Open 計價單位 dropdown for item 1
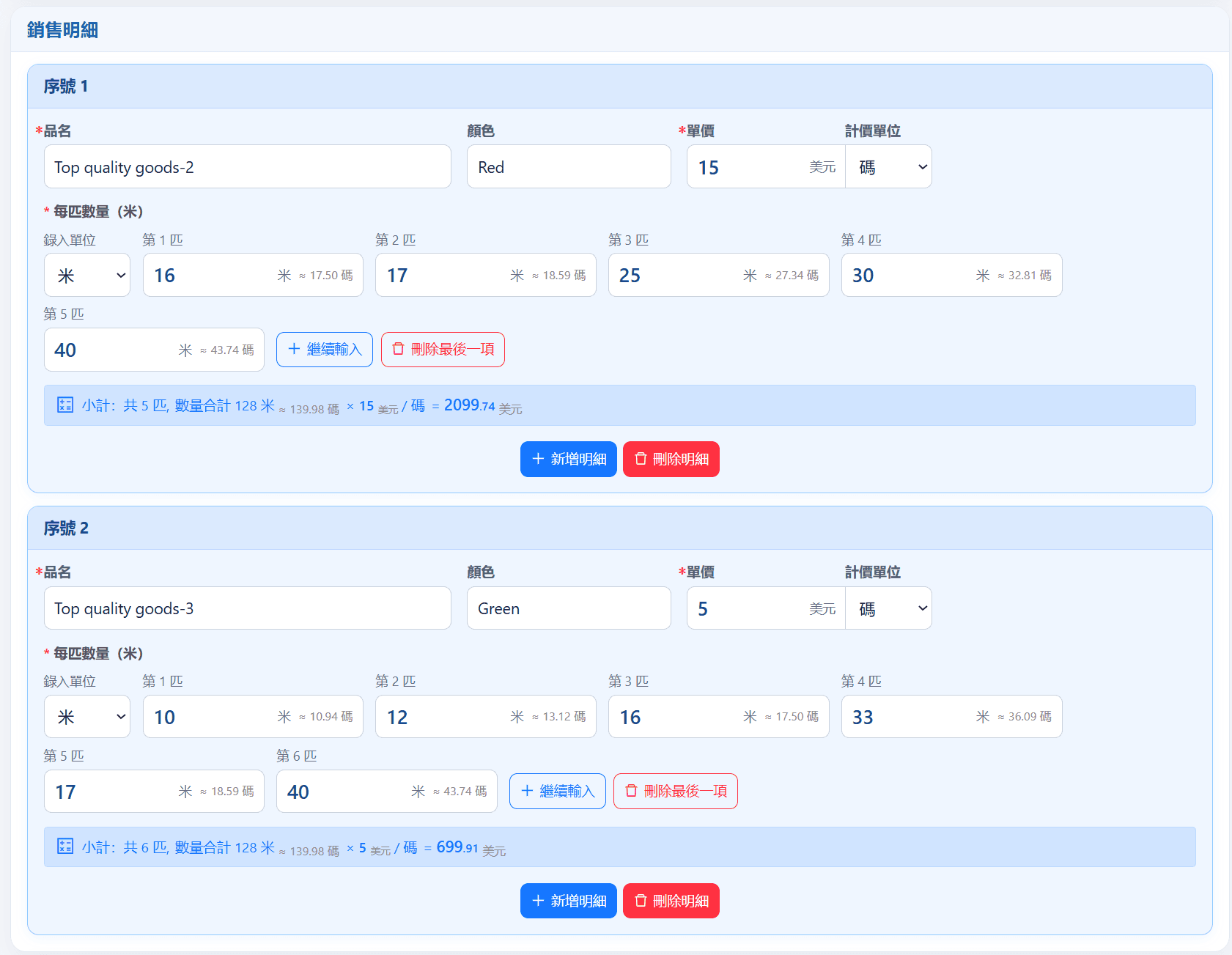This screenshot has width=1232, height=955. [888, 166]
